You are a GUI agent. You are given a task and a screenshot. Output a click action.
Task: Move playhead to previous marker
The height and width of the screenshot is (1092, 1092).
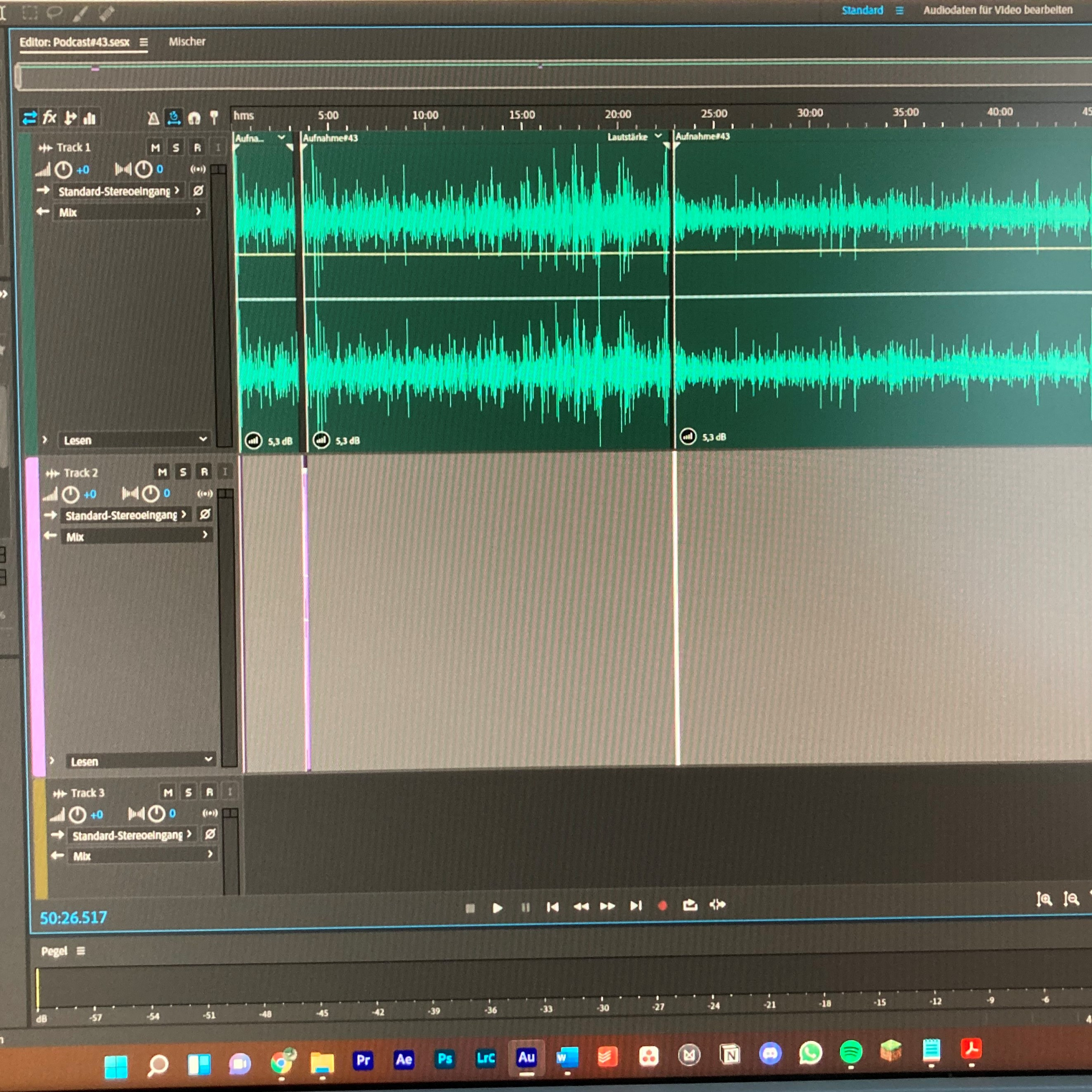pyautogui.click(x=553, y=907)
